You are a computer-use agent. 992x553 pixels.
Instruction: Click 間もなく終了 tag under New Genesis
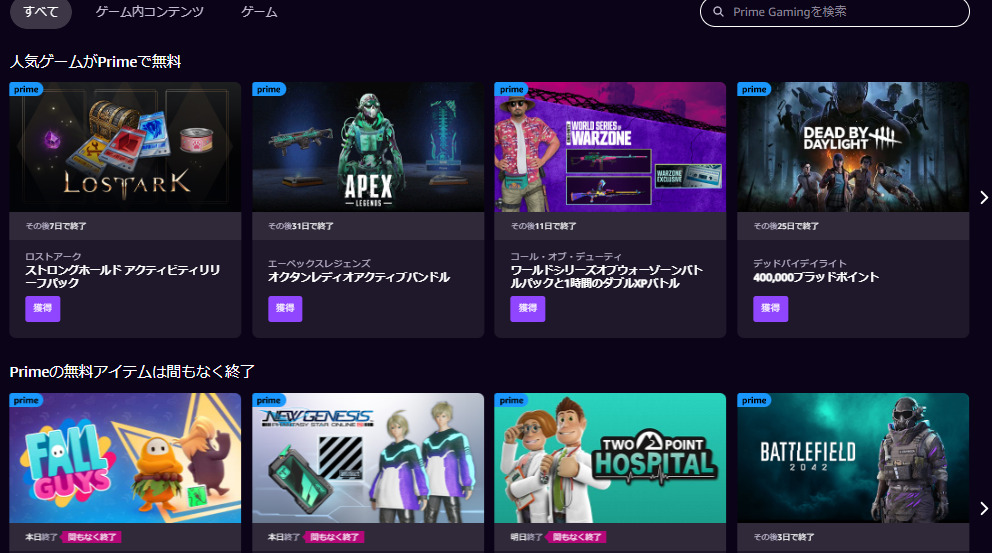(334, 537)
